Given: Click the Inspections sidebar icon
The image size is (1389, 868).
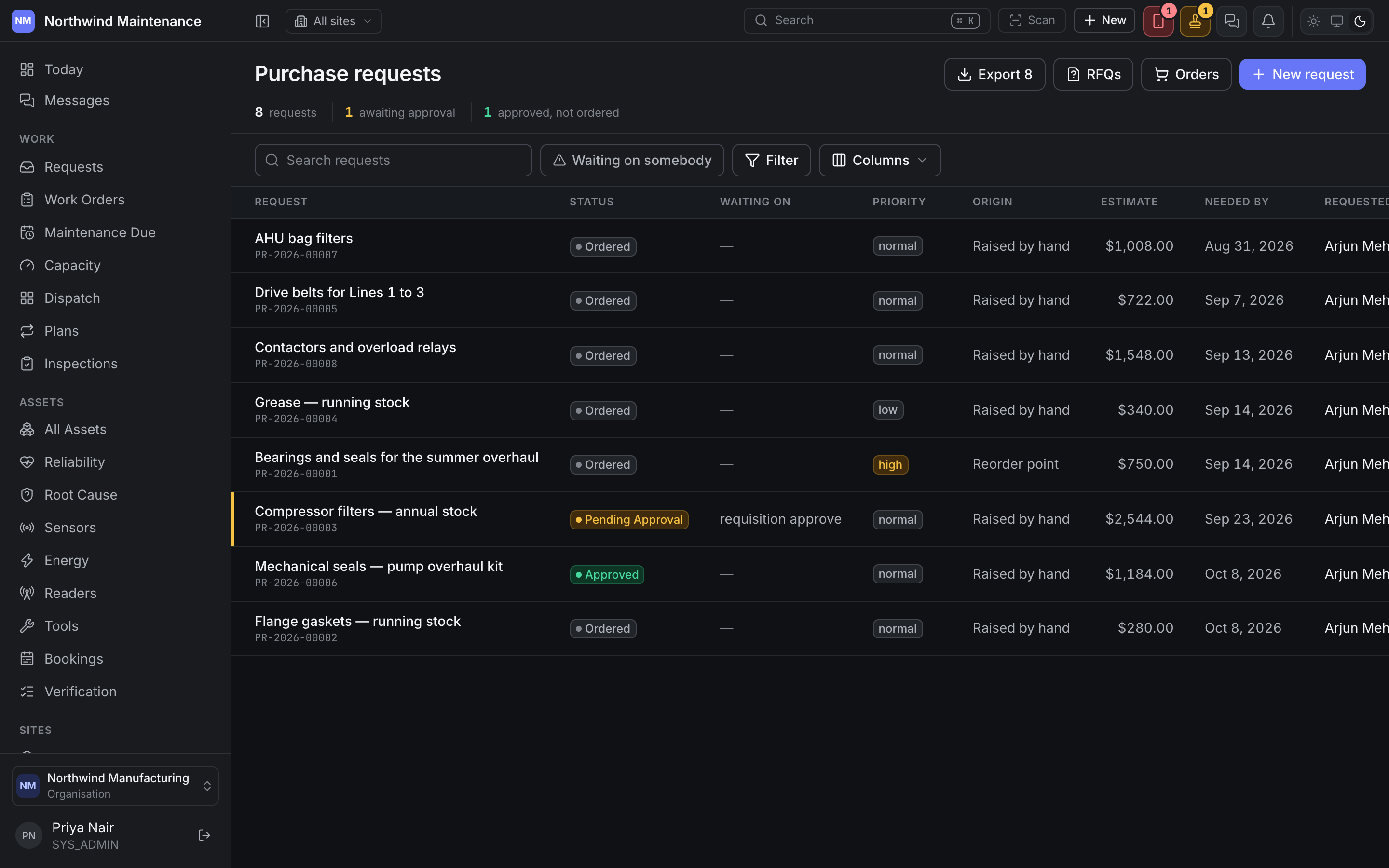Looking at the screenshot, I should coord(27,364).
